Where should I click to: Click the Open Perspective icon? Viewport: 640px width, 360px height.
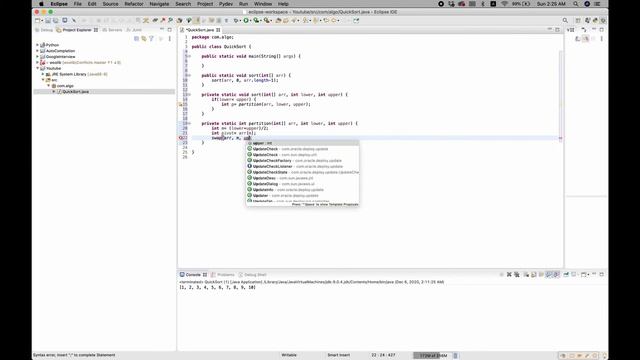point(578,20)
